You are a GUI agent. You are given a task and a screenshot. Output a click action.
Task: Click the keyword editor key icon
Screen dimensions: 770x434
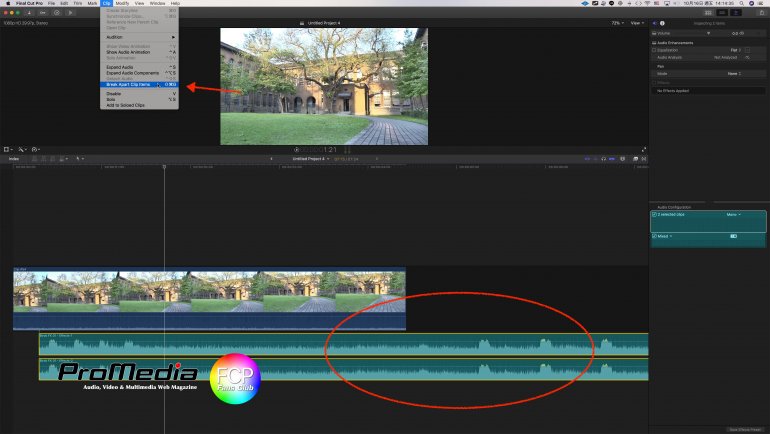(43, 13)
